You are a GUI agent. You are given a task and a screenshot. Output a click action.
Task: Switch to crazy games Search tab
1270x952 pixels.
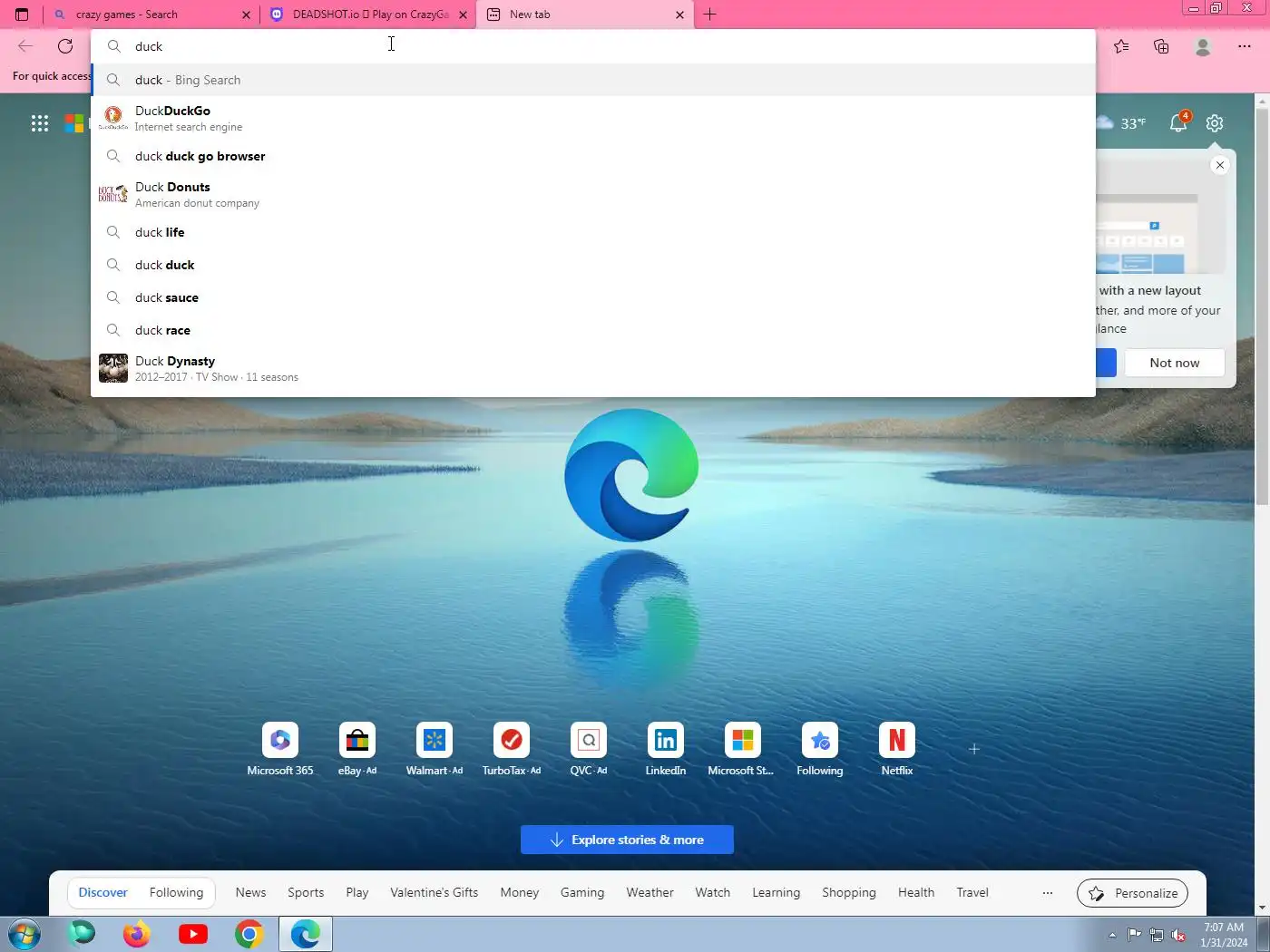coord(151,15)
